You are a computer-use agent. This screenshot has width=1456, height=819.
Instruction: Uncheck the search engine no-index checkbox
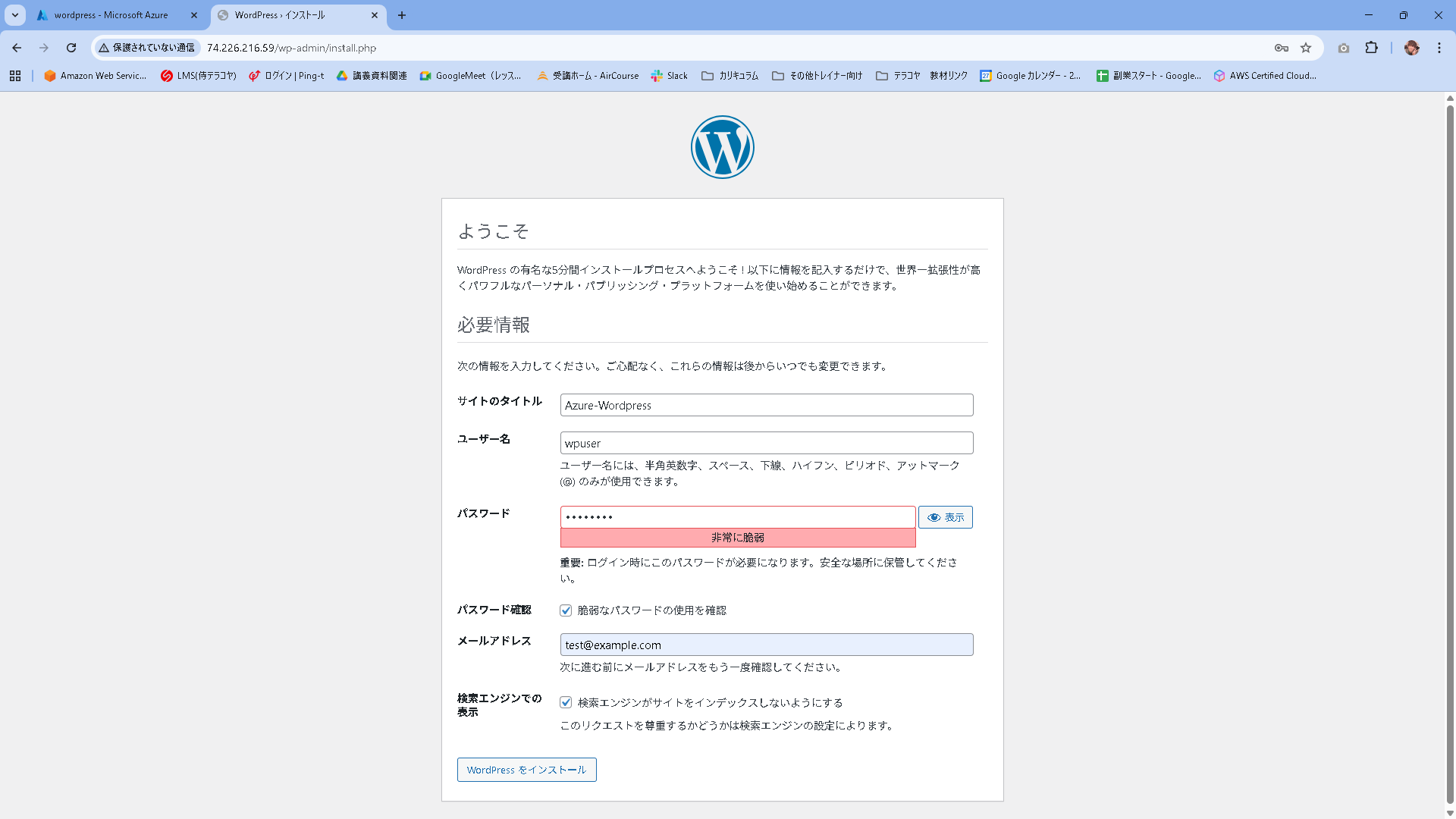pyautogui.click(x=566, y=702)
